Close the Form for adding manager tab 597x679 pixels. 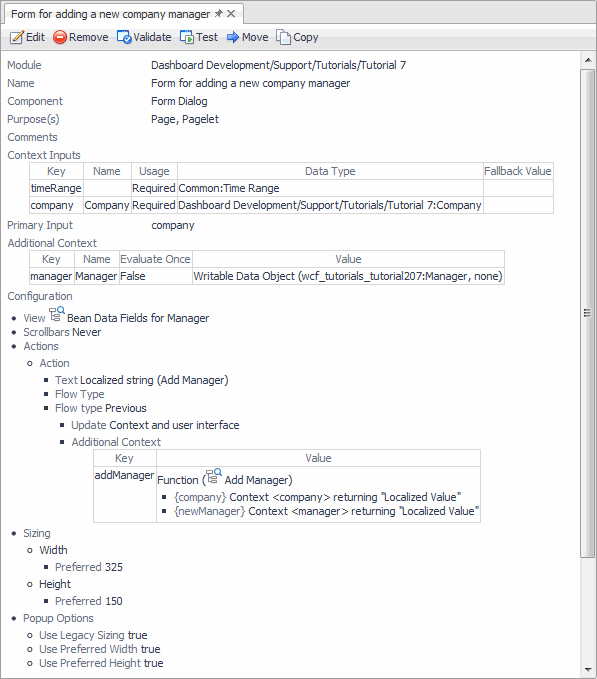tap(231, 14)
